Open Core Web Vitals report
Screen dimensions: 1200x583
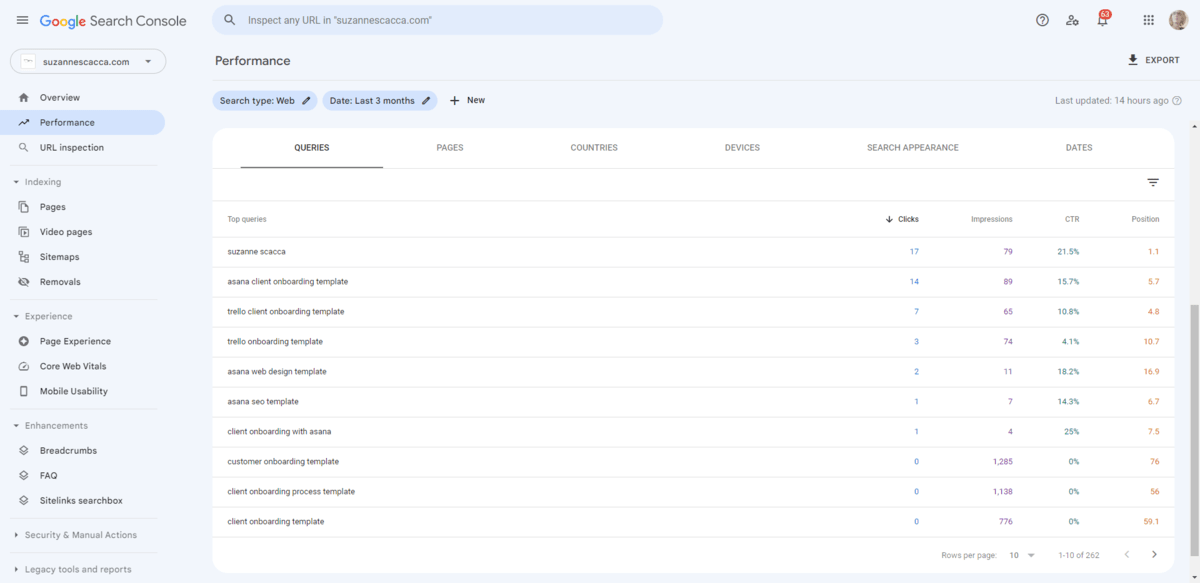(73, 365)
